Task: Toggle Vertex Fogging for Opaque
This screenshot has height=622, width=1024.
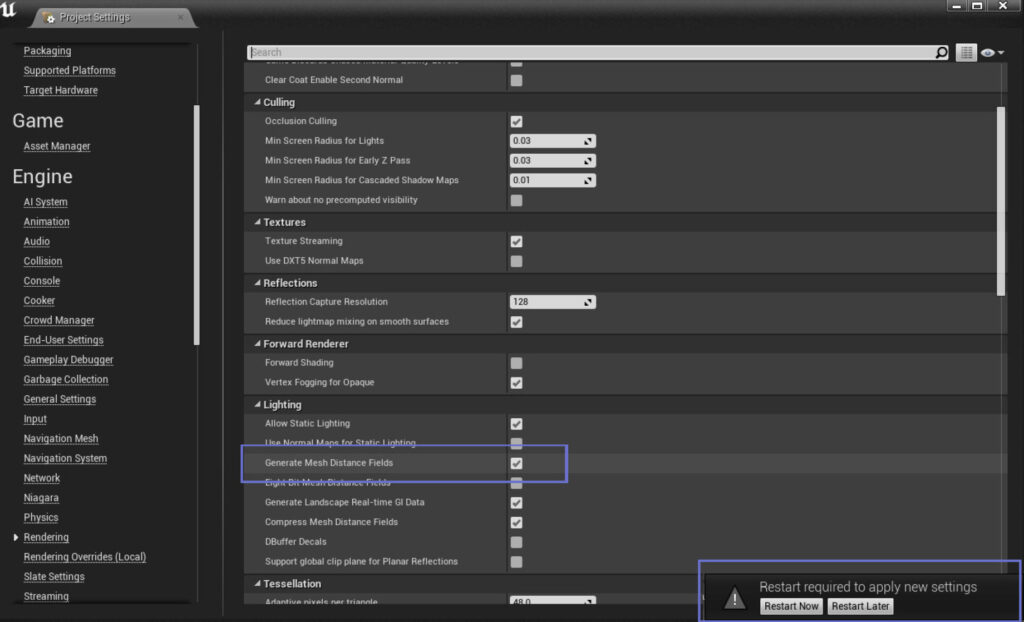Action: 517,383
